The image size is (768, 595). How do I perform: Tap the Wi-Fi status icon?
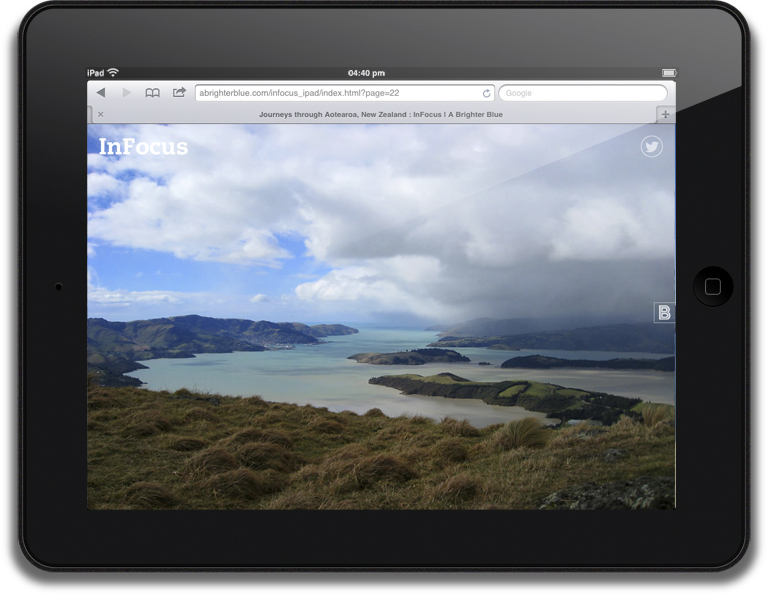[113, 73]
